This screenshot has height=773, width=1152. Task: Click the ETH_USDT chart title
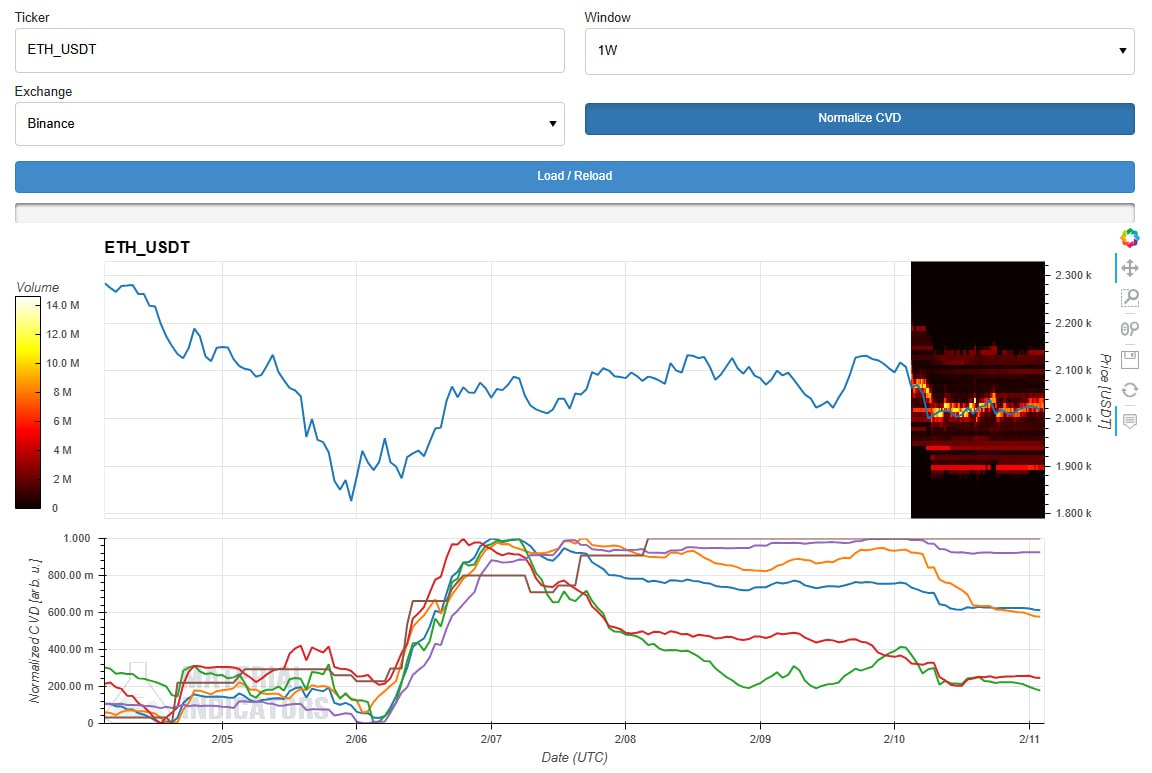pyautogui.click(x=147, y=247)
